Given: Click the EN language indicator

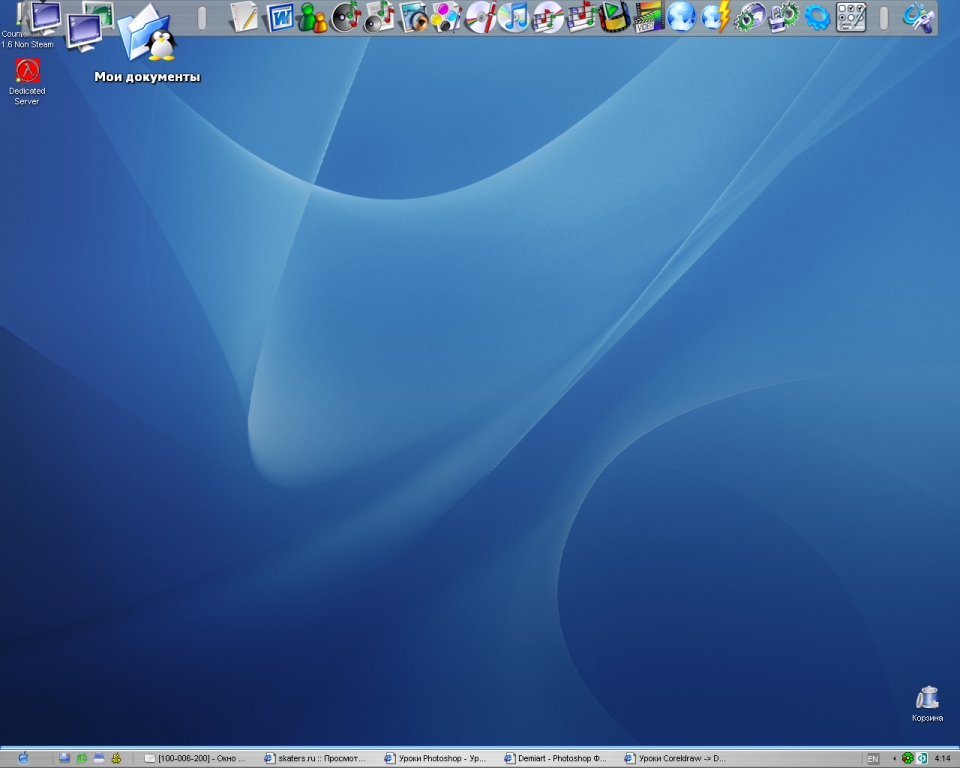Looking at the screenshot, I should pyautogui.click(x=873, y=759).
